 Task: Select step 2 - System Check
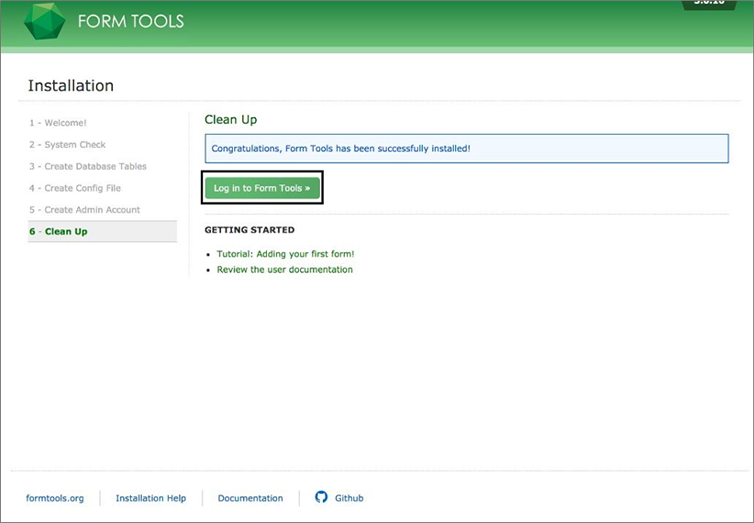coord(67,145)
